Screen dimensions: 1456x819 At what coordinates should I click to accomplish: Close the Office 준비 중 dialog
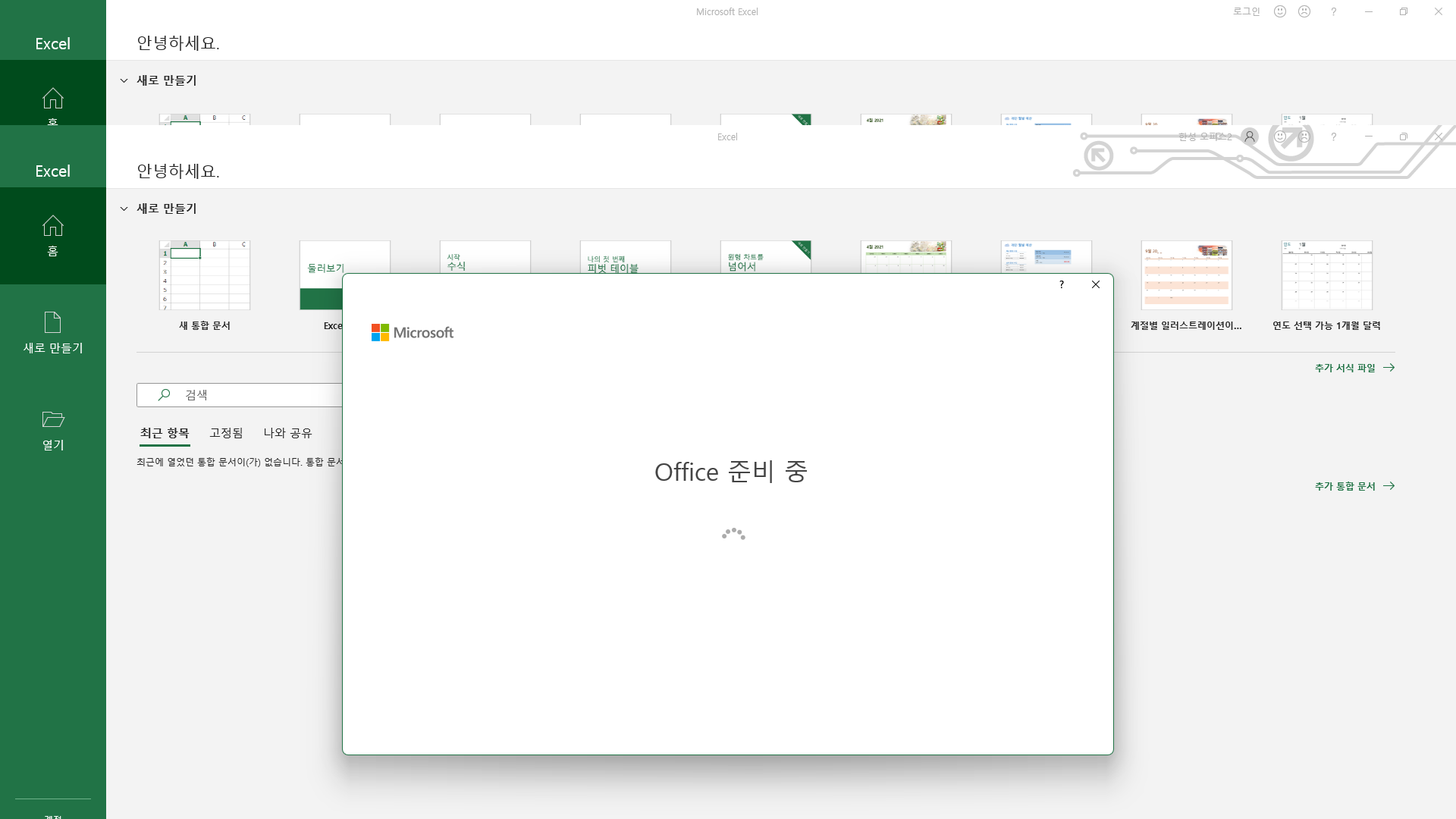tap(1095, 284)
